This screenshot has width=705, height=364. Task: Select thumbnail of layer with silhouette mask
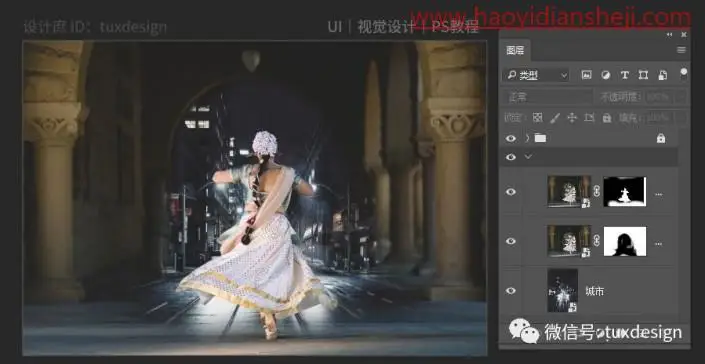(x=569, y=241)
